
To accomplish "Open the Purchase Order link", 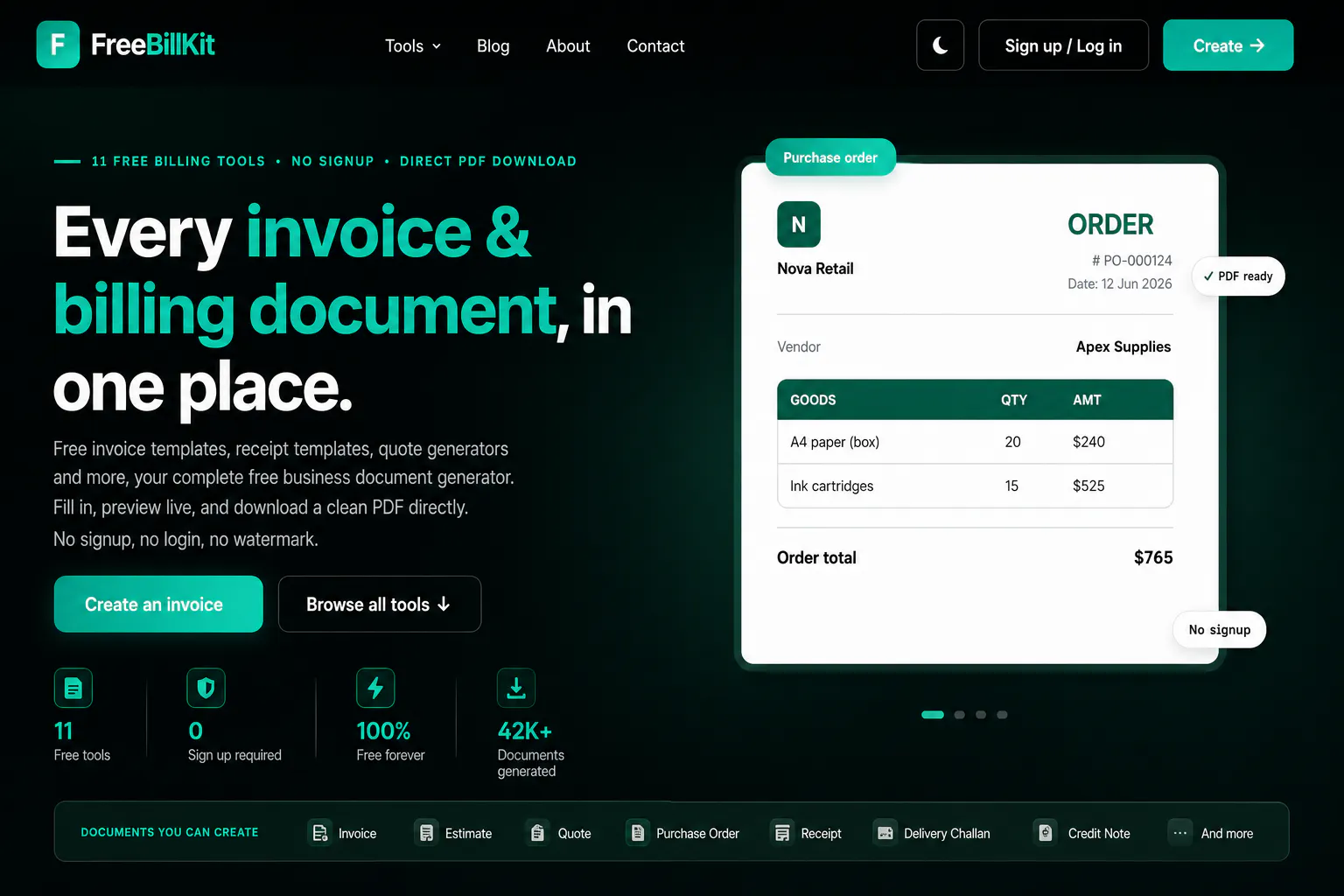I will click(x=697, y=834).
